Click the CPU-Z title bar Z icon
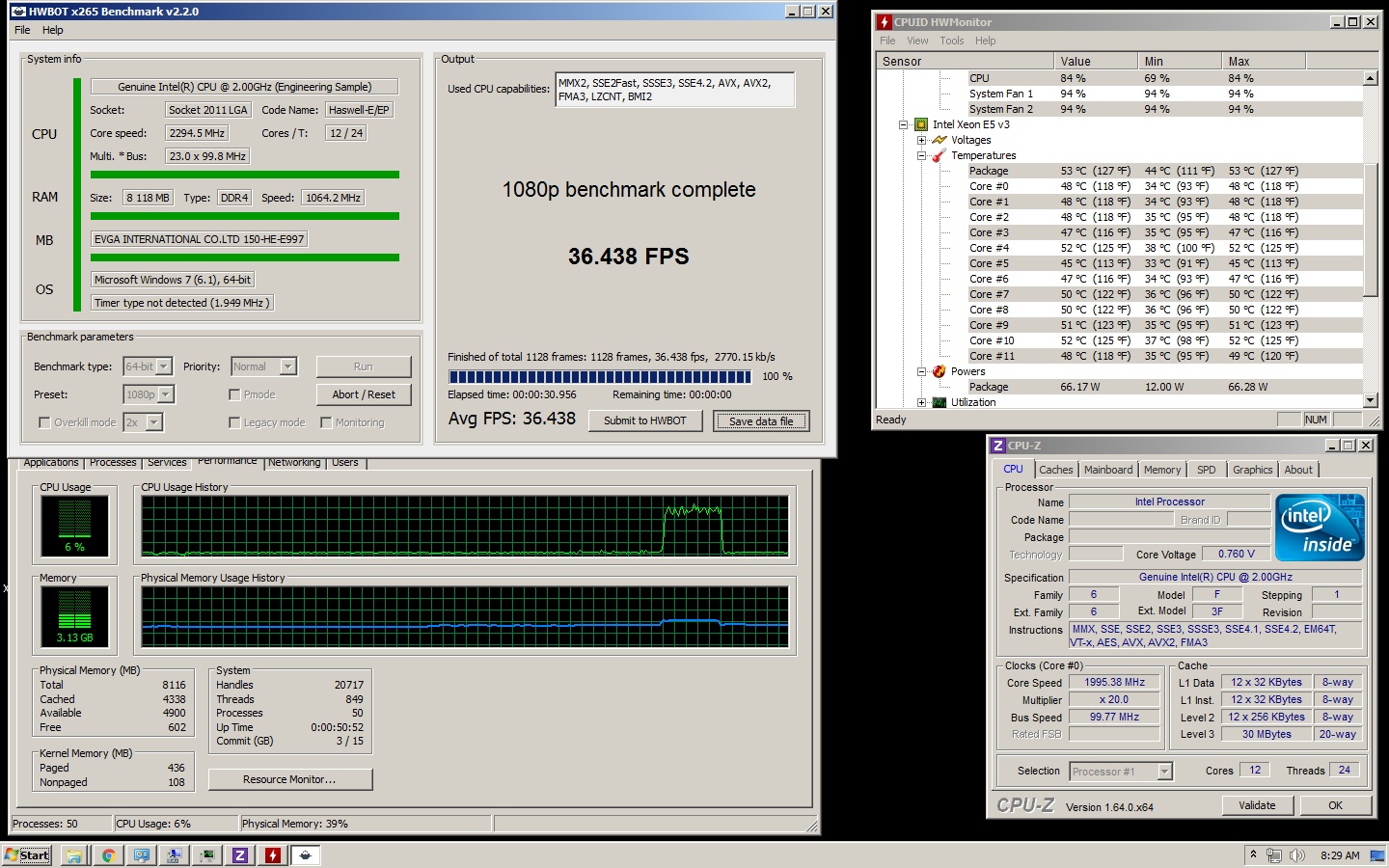 998,446
